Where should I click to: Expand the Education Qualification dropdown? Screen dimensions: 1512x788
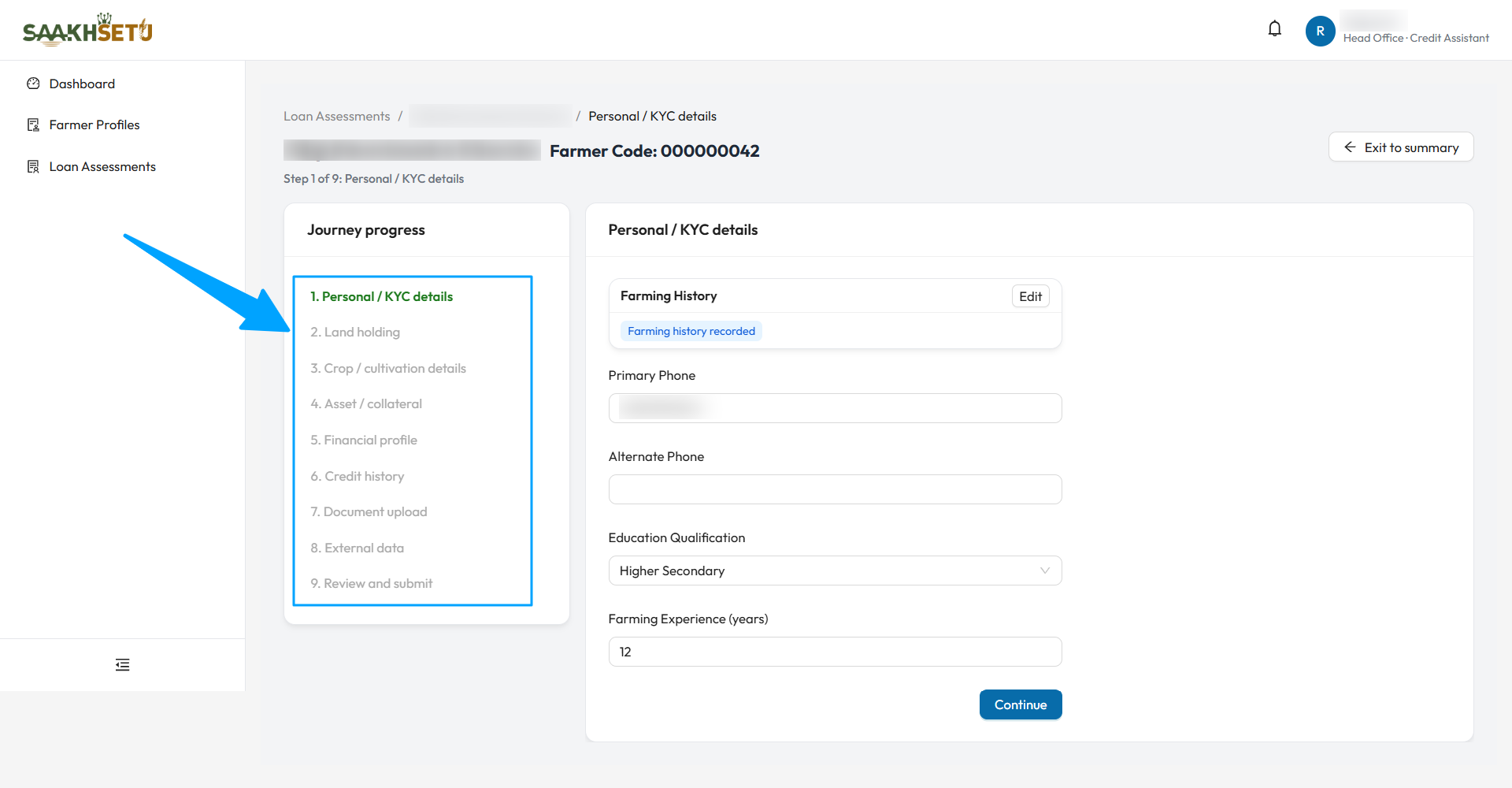(x=835, y=571)
